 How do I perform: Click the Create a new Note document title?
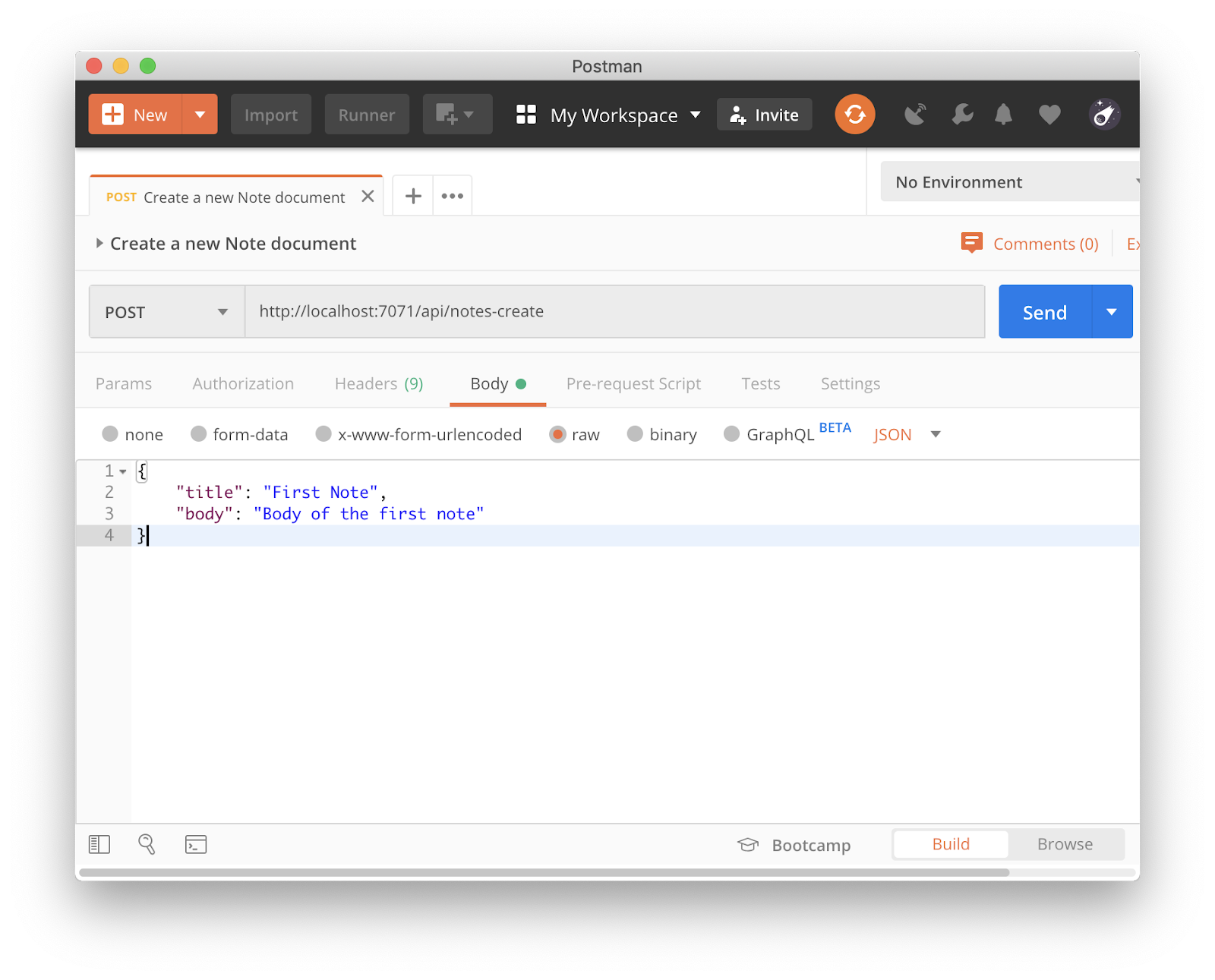(233, 244)
